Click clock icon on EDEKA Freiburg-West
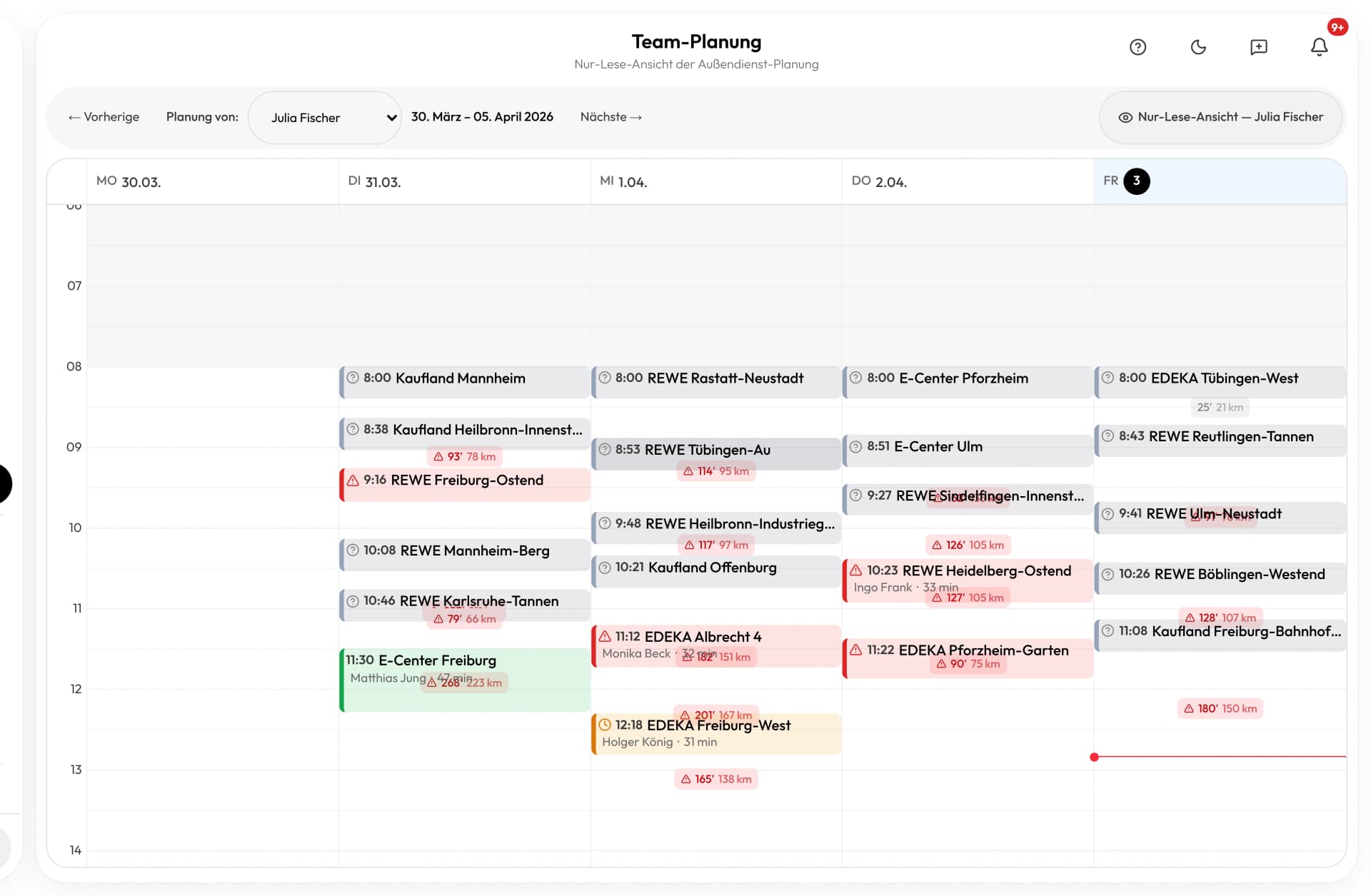Viewport: 1371px width, 896px height. click(x=605, y=725)
